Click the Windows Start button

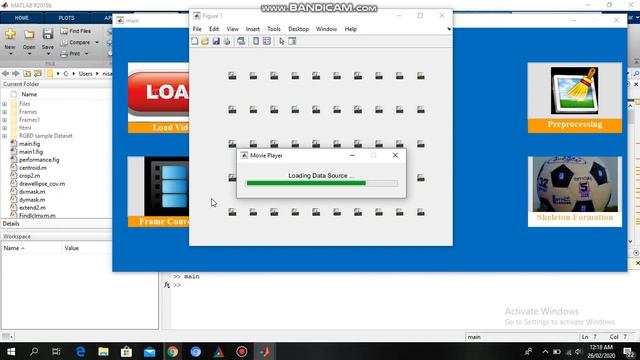click(11, 351)
